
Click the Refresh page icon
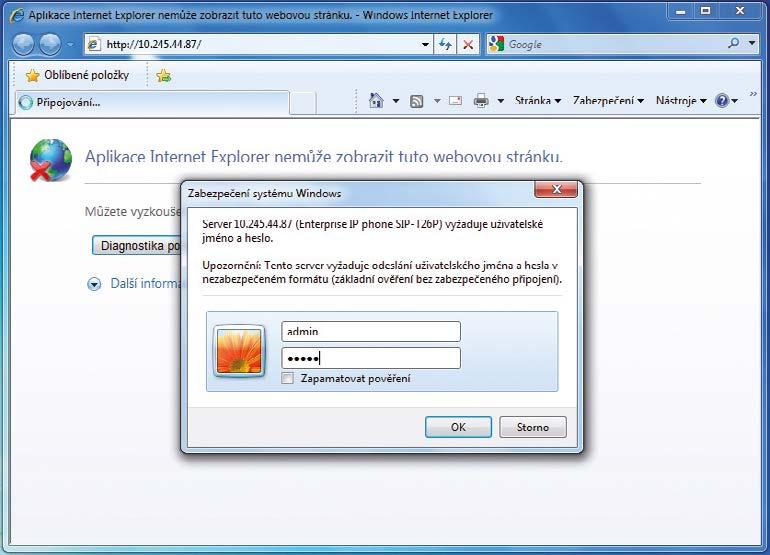tap(445, 45)
